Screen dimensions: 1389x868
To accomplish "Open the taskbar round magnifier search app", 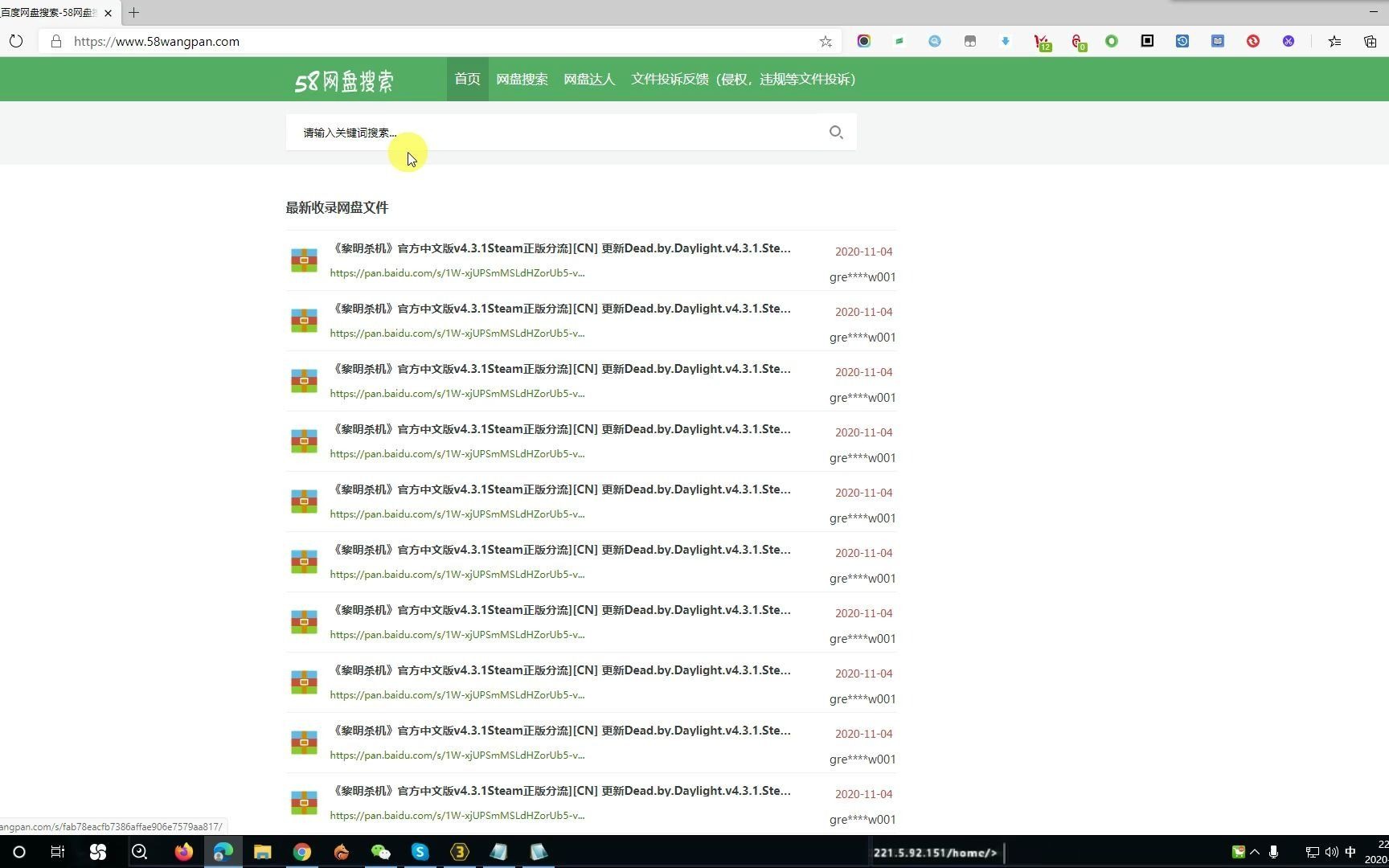I will (x=139, y=852).
